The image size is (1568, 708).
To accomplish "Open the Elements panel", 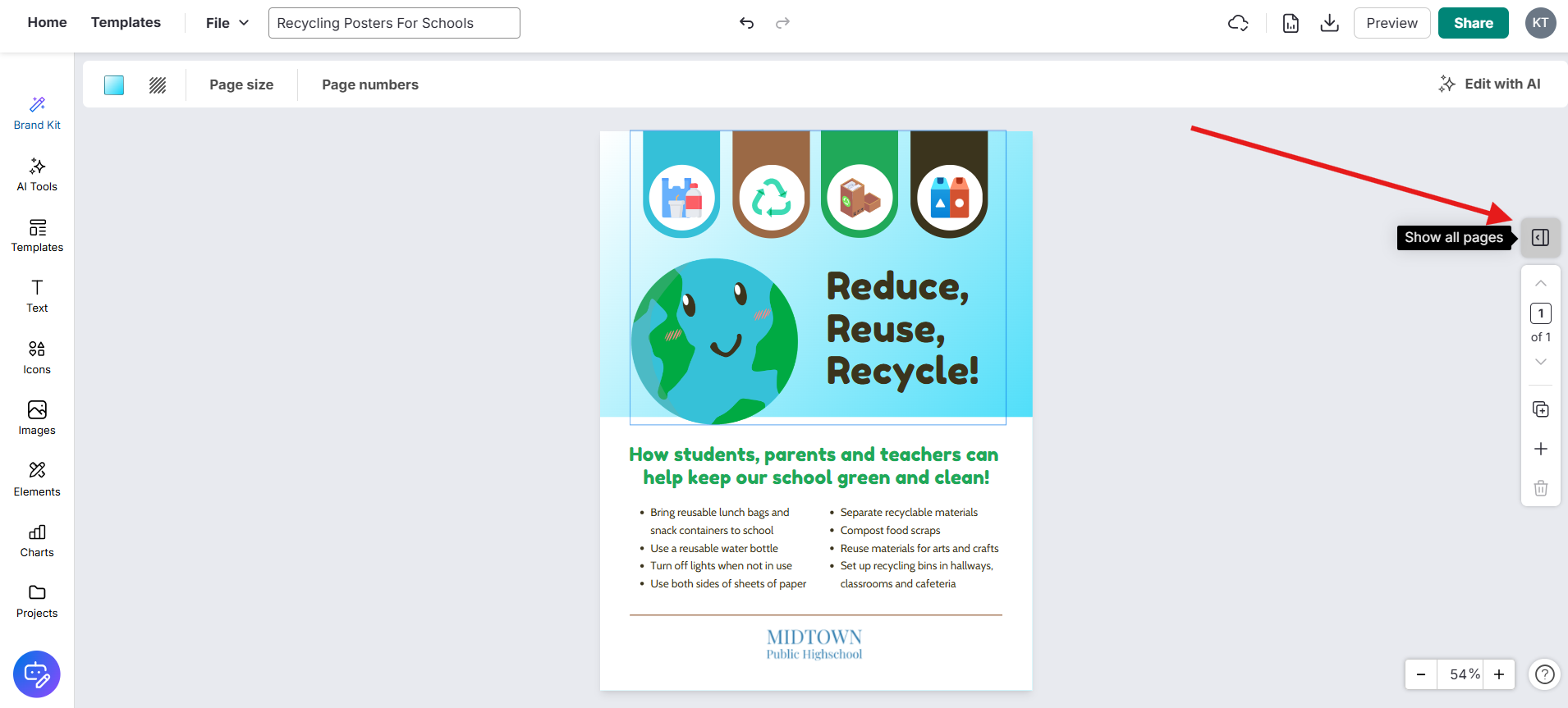I will (37, 479).
